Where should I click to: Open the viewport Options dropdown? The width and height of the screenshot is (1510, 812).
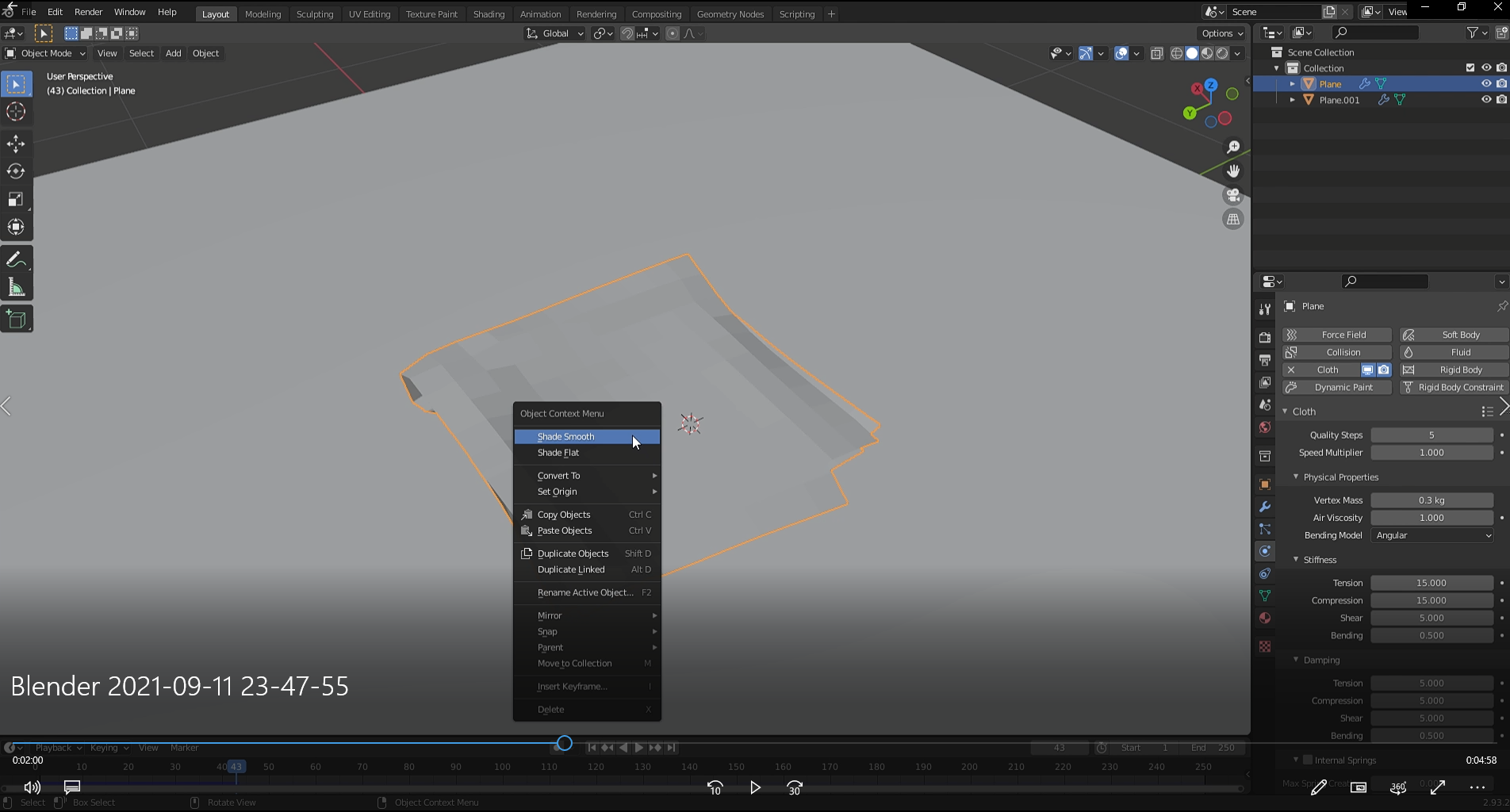tap(1221, 33)
